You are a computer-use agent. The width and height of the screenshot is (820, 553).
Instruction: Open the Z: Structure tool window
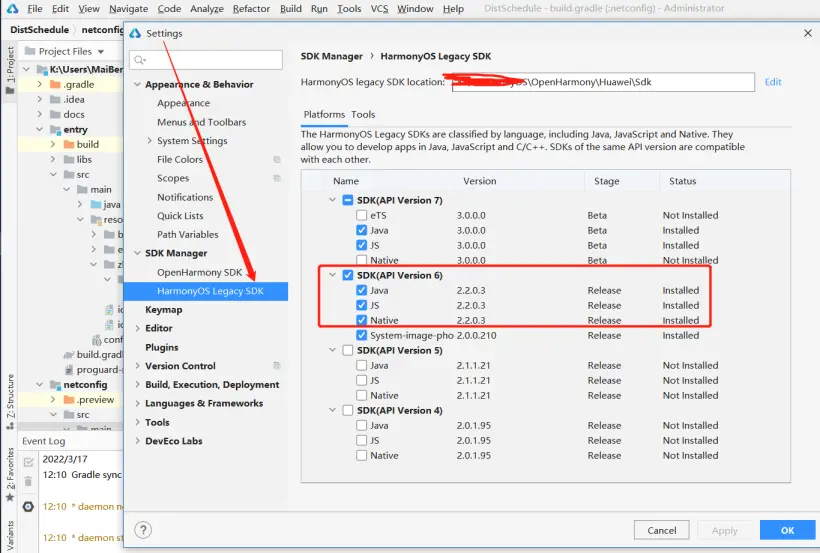click(10, 401)
